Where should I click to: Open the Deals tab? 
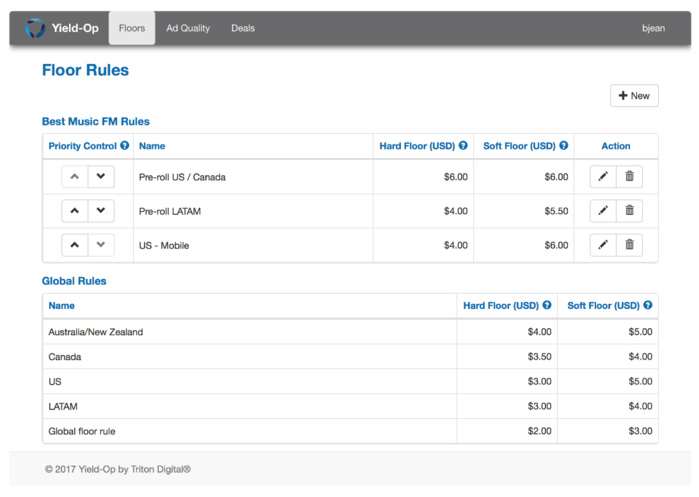click(x=243, y=28)
